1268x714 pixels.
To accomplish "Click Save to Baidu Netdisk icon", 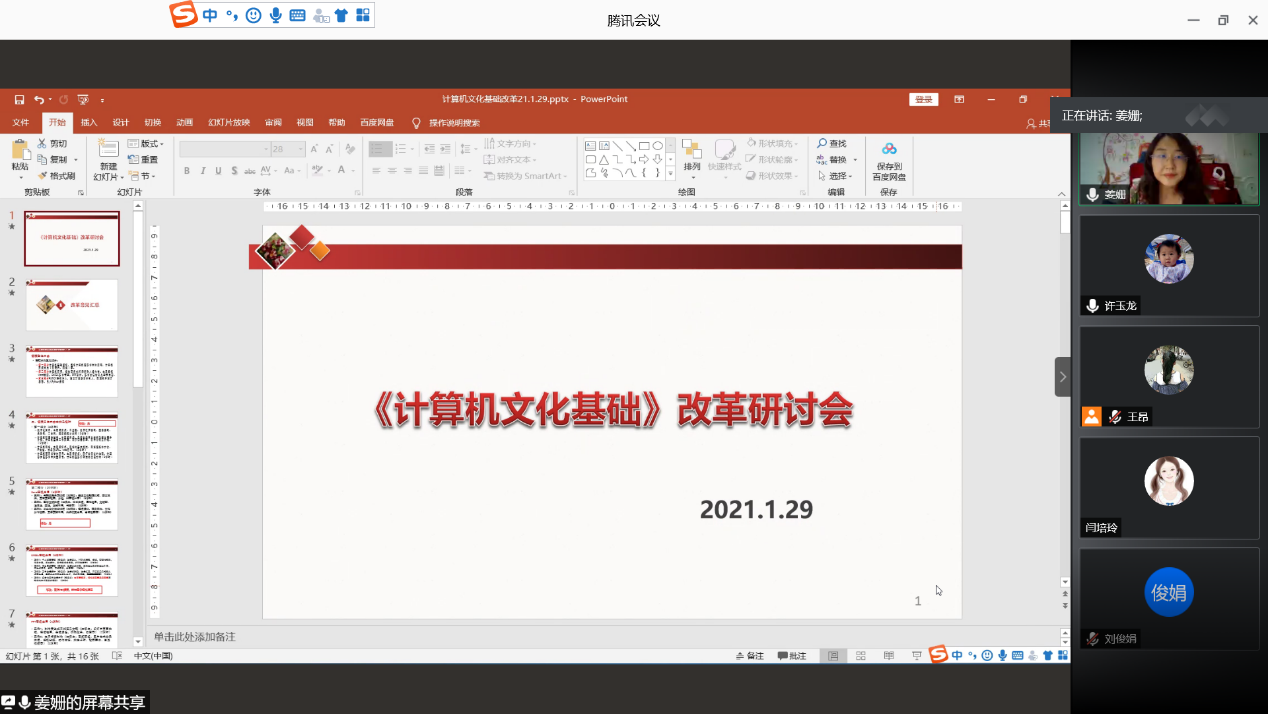I will 889,149.
